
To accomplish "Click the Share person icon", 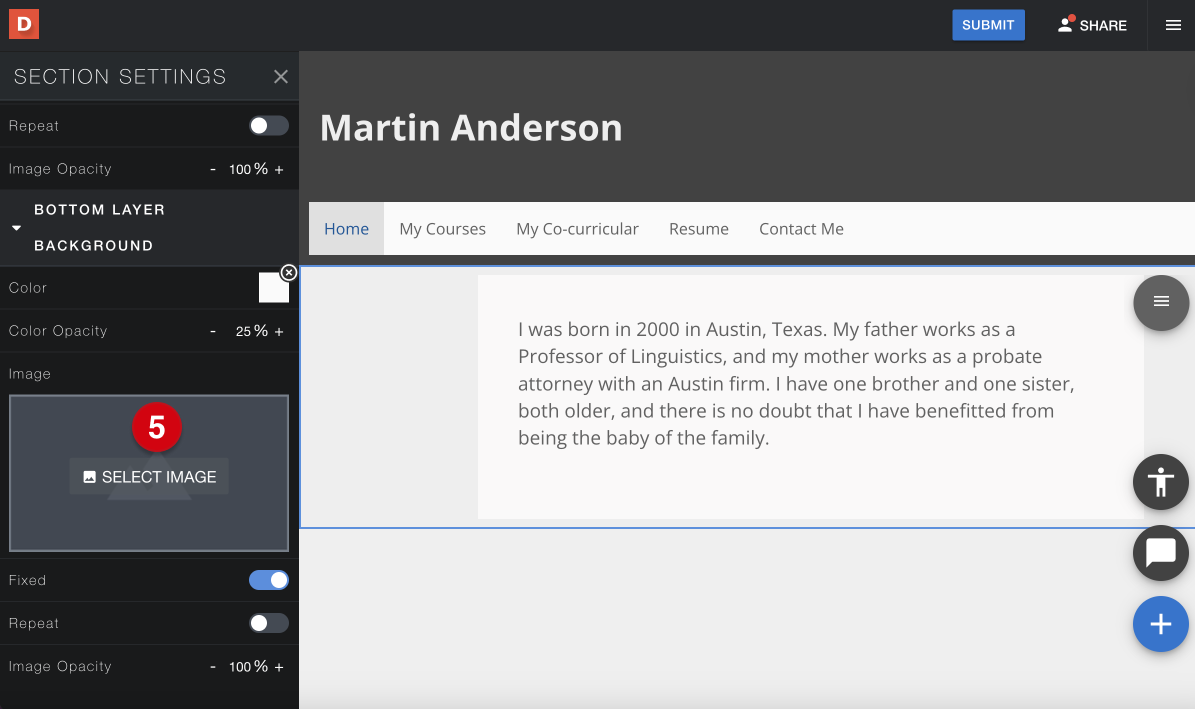I will 1065,24.
